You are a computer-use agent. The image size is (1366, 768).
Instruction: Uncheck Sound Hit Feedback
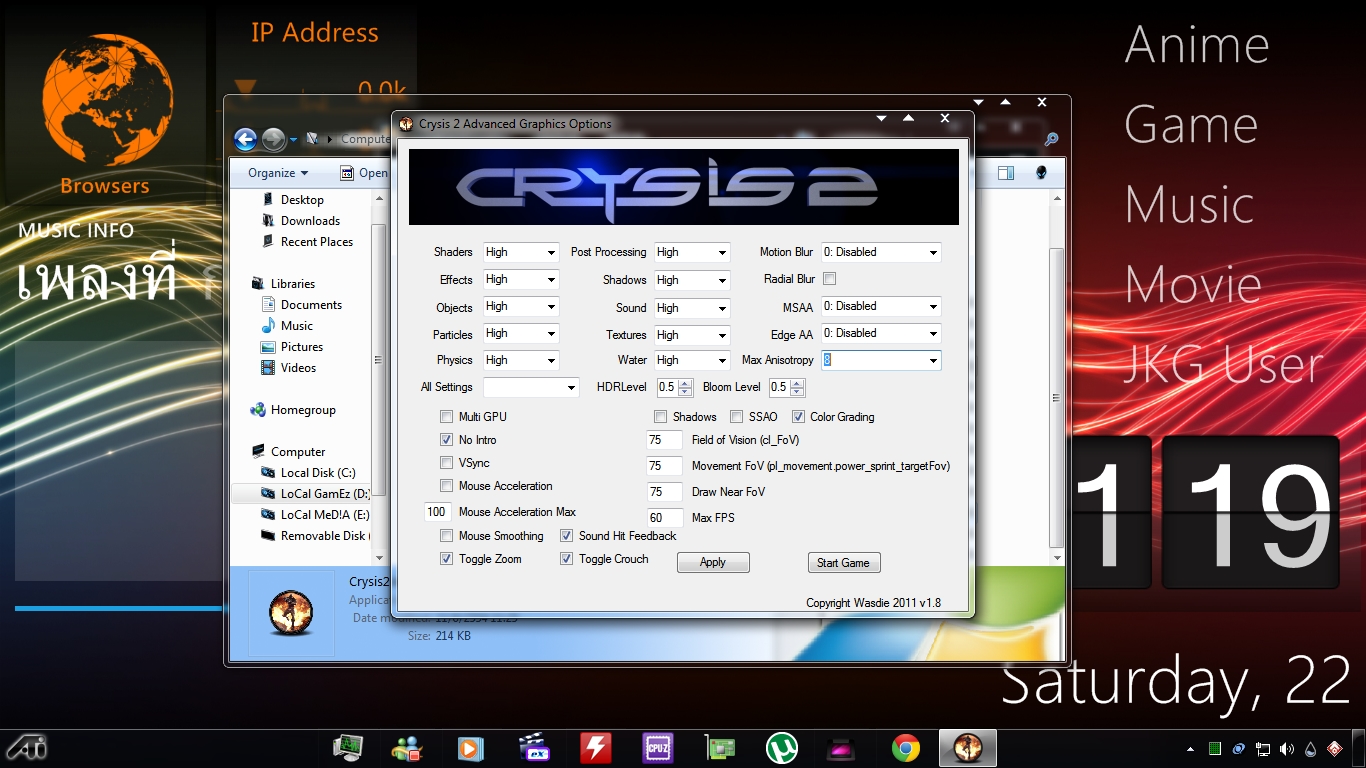(566, 536)
